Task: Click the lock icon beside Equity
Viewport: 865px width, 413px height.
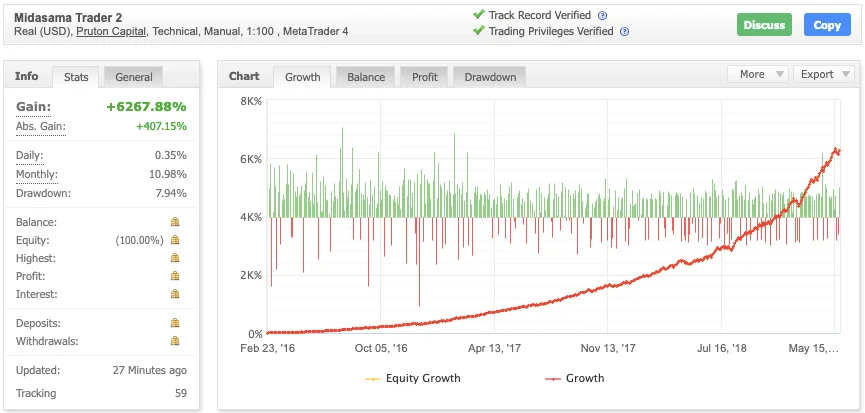Action: (x=175, y=240)
